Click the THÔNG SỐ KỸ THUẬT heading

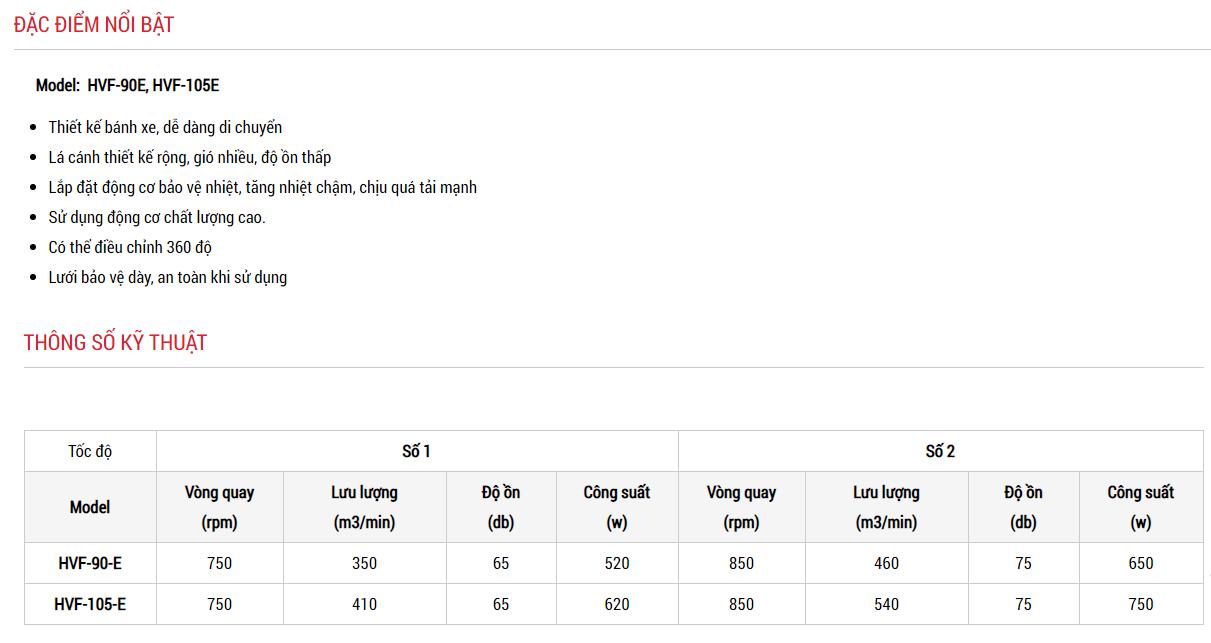pyautogui.click(x=115, y=343)
